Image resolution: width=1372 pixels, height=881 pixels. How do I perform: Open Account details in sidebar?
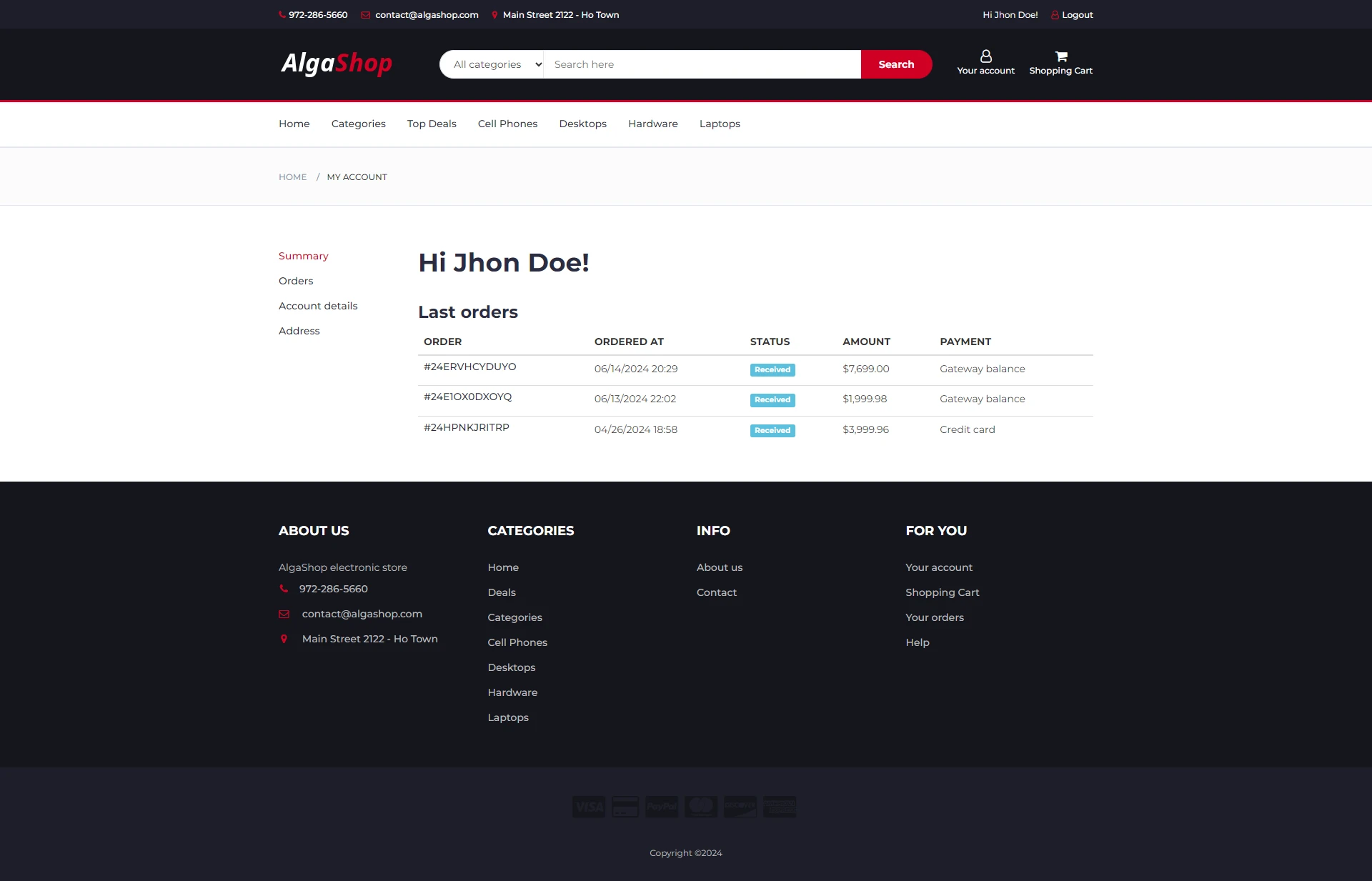pyautogui.click(x=318, y=306)
